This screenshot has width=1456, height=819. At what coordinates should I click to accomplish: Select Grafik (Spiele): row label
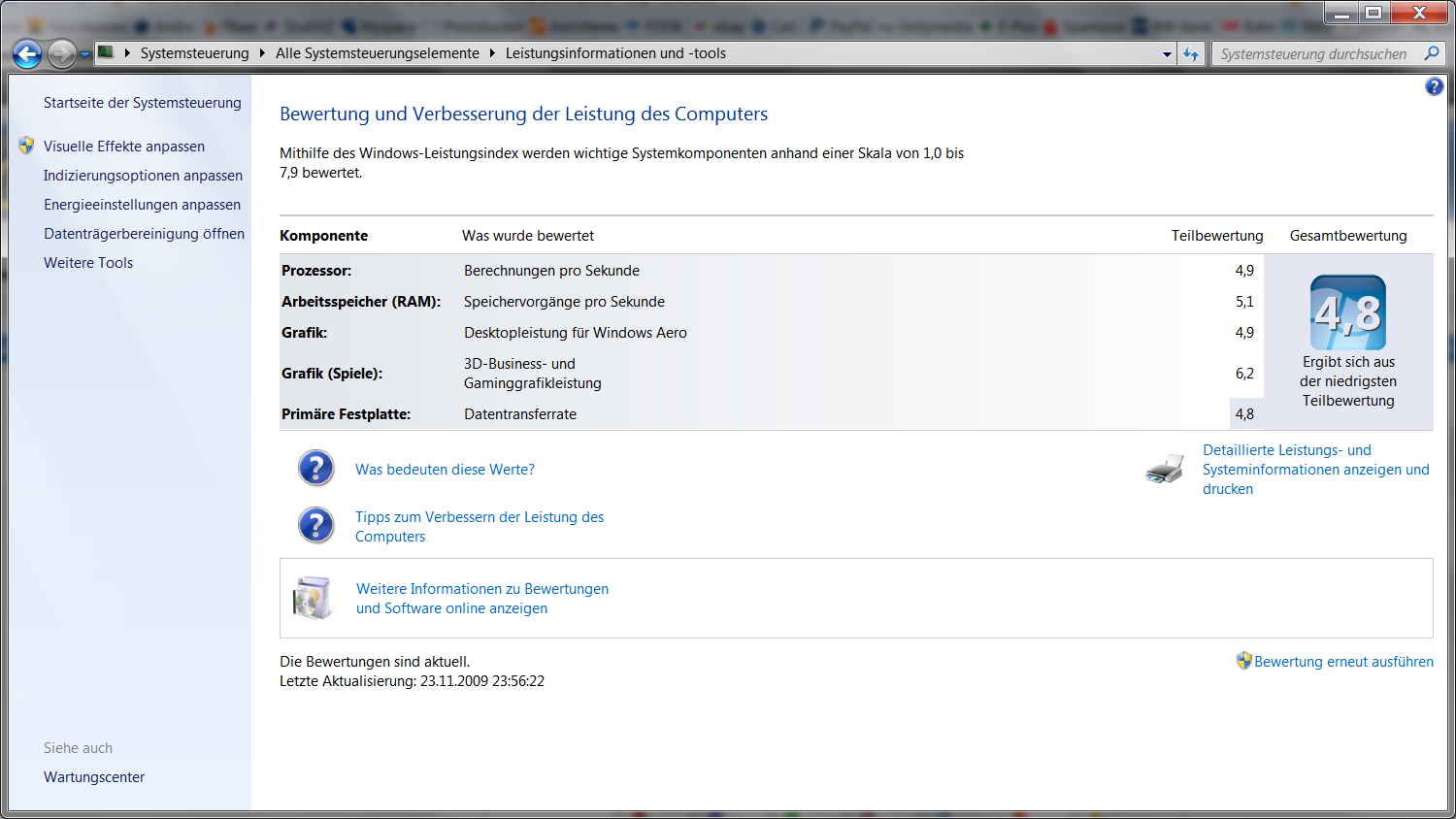tap(332, 374)
